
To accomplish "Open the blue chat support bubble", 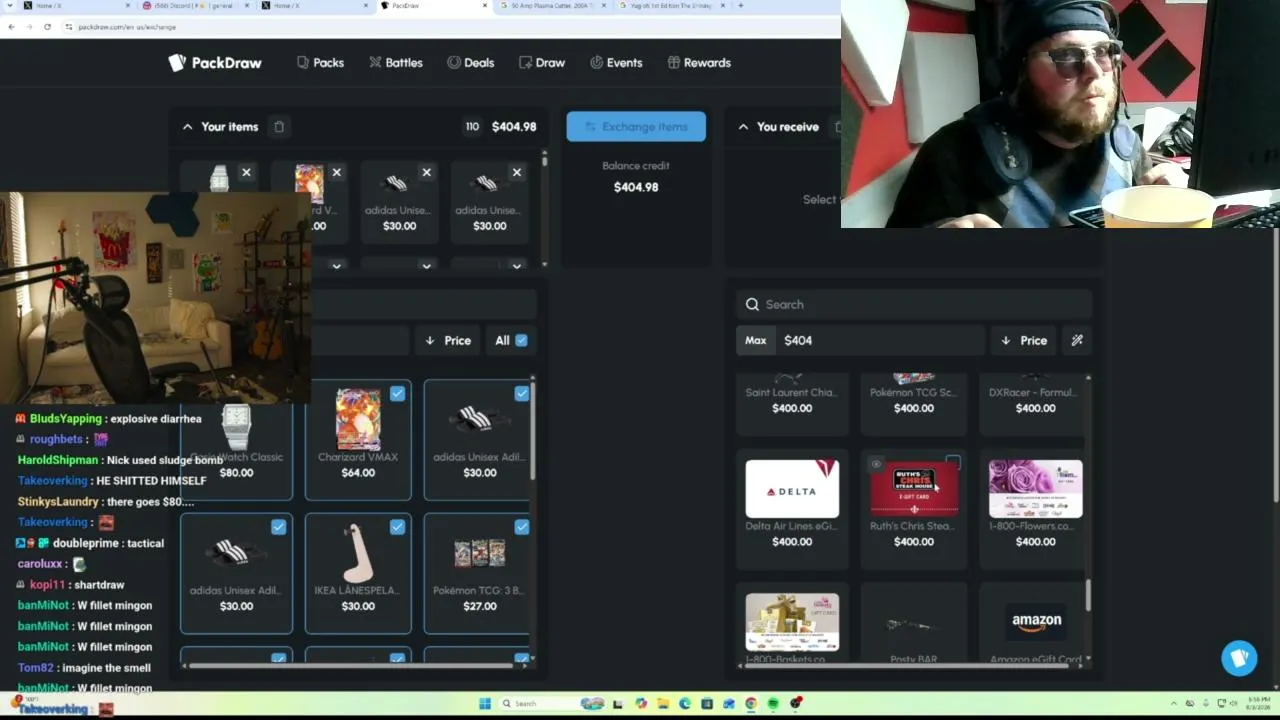I will (x=1239, y=657).
